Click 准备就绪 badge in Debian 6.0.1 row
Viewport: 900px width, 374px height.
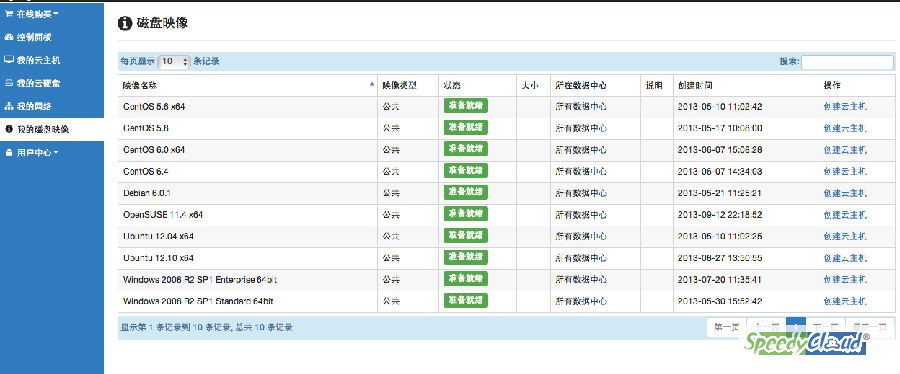tap(465, 192)
